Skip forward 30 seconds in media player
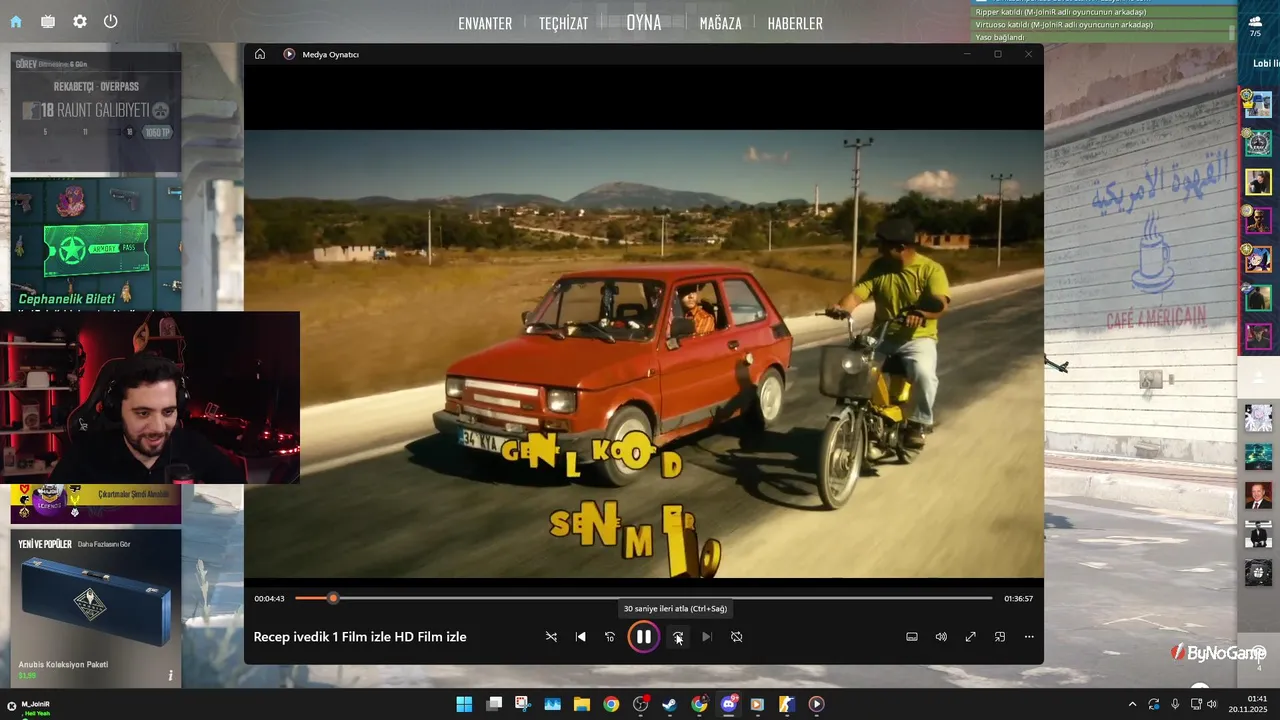Viewport: 1280px width, 720px height. (x=678, y=636)
